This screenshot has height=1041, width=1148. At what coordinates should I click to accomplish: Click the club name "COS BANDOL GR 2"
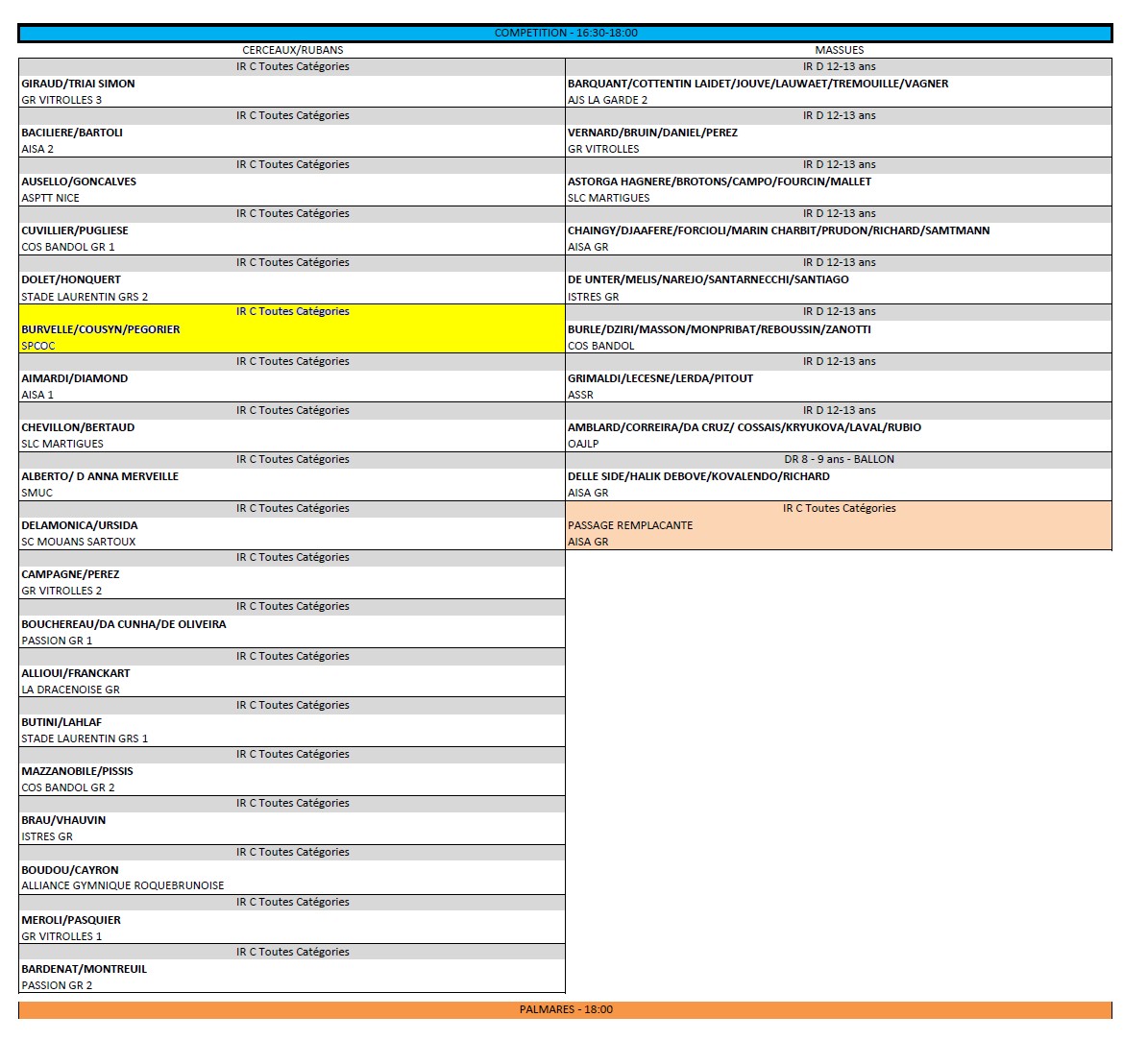68,787
